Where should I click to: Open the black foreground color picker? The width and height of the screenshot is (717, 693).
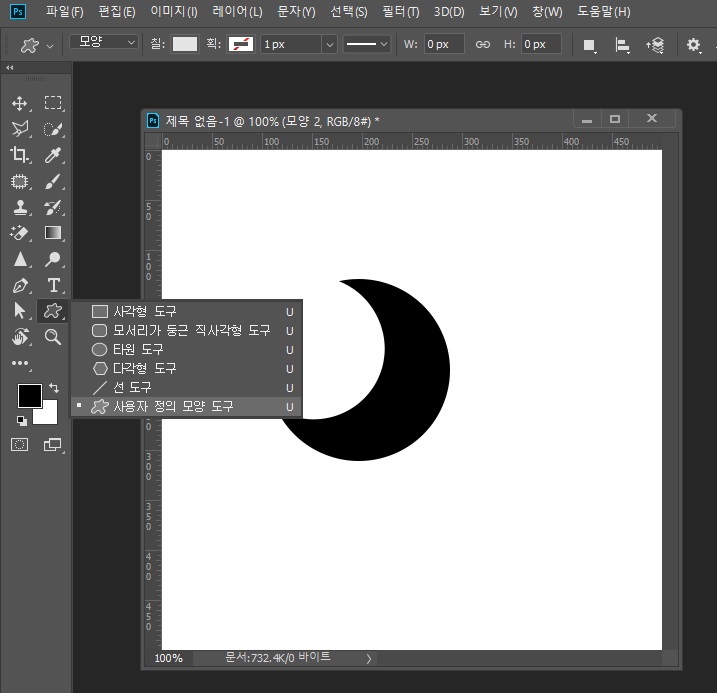[x=28, y=394]
